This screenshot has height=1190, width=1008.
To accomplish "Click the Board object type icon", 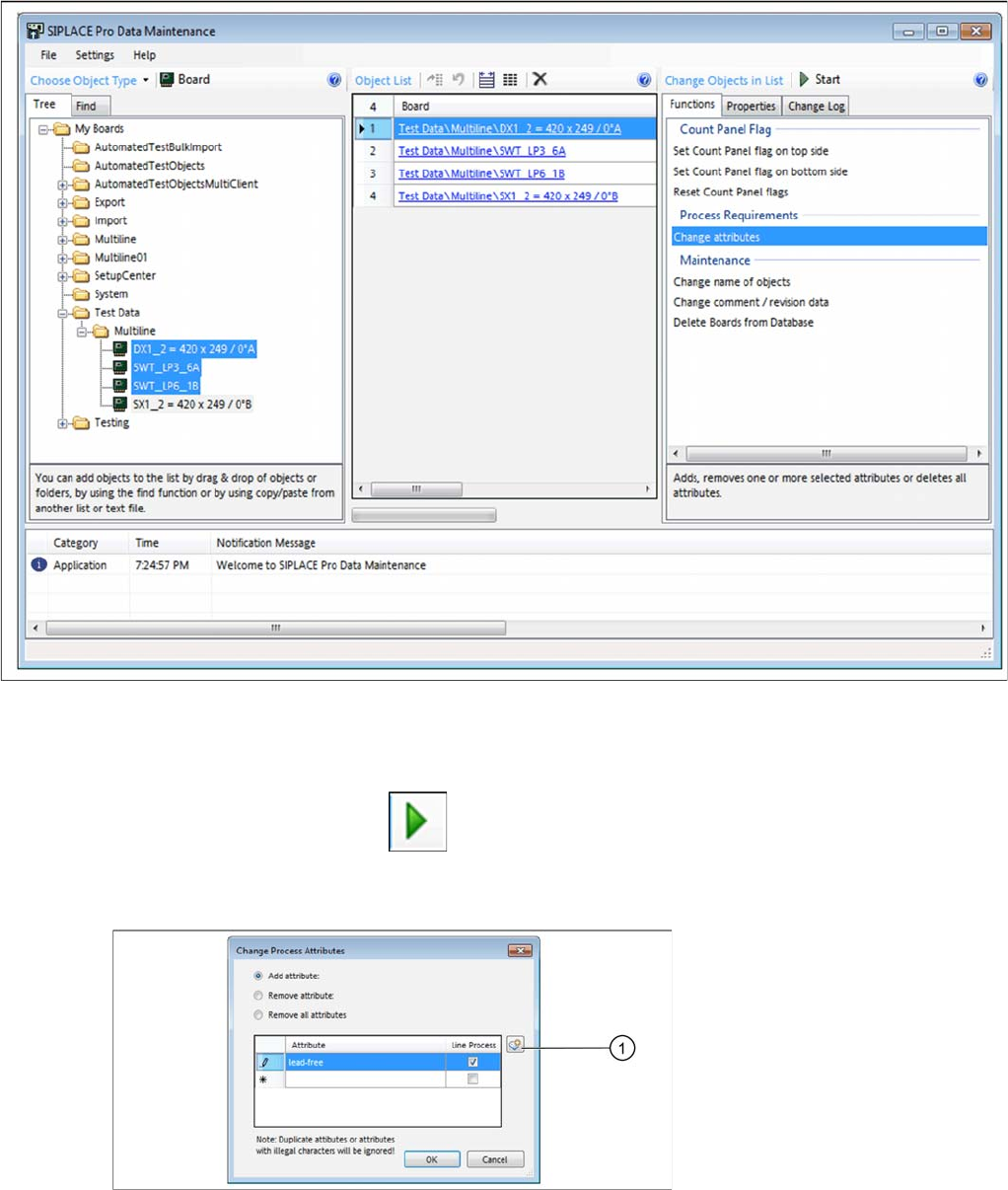I will 167,80.
